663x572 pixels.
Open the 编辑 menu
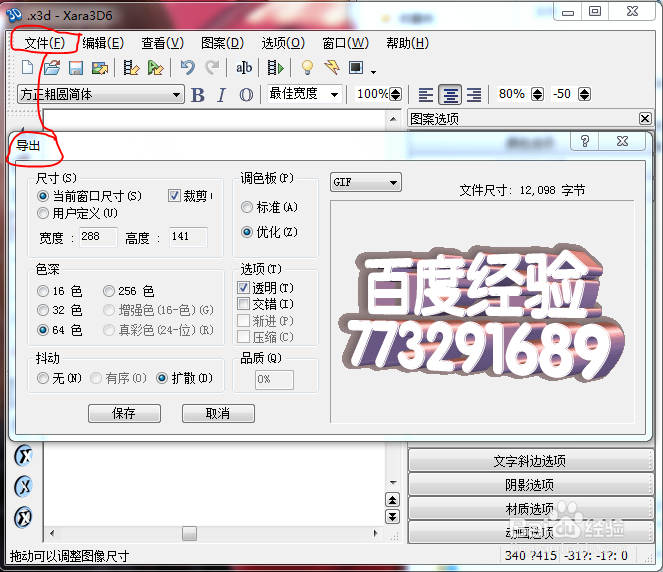tap(103, 43)
